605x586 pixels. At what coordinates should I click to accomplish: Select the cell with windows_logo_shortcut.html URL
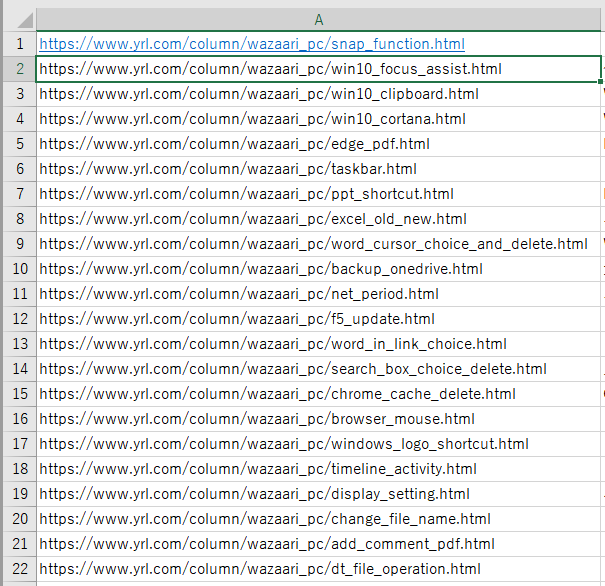tap(319, 444)
